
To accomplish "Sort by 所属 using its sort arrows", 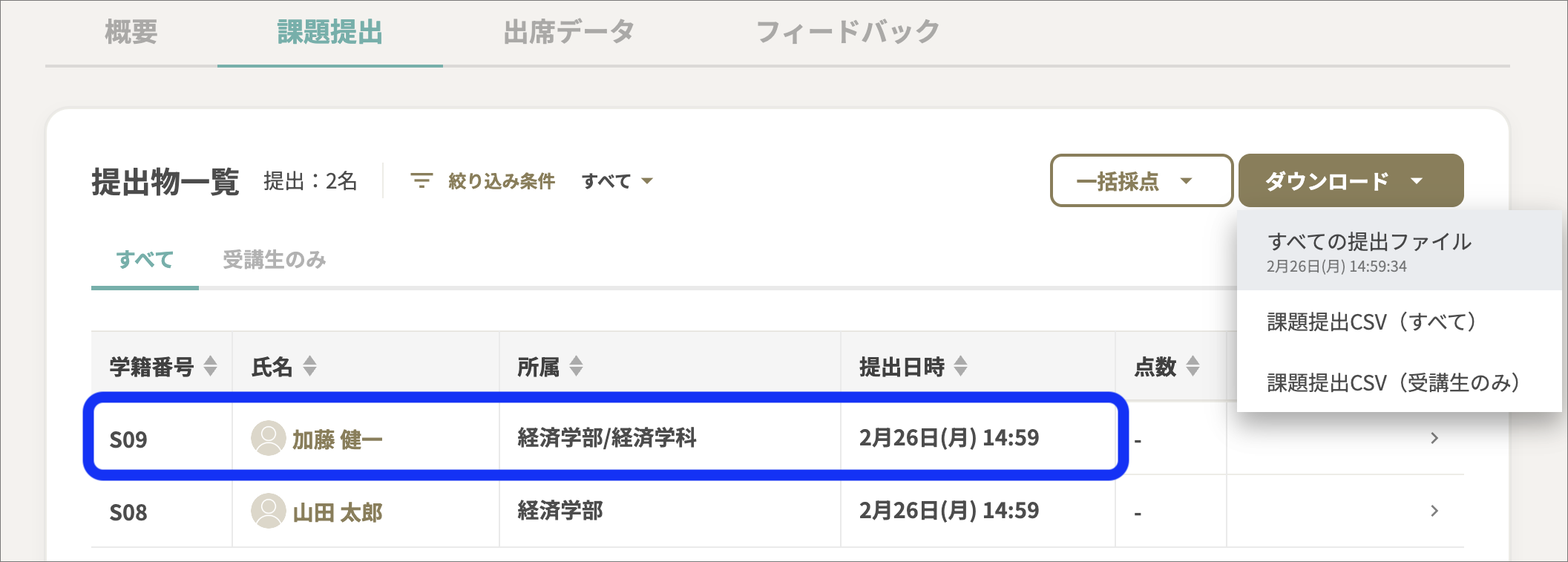I will click(577, 366).
